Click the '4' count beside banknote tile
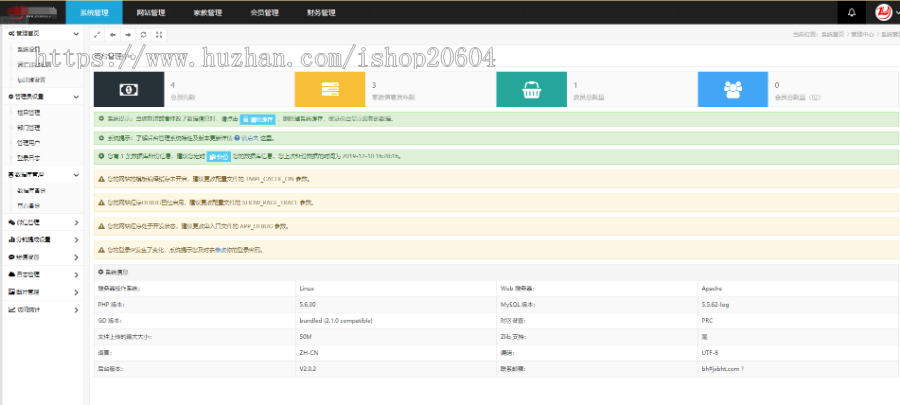The image size is (900, 405). tap(173, 85)
